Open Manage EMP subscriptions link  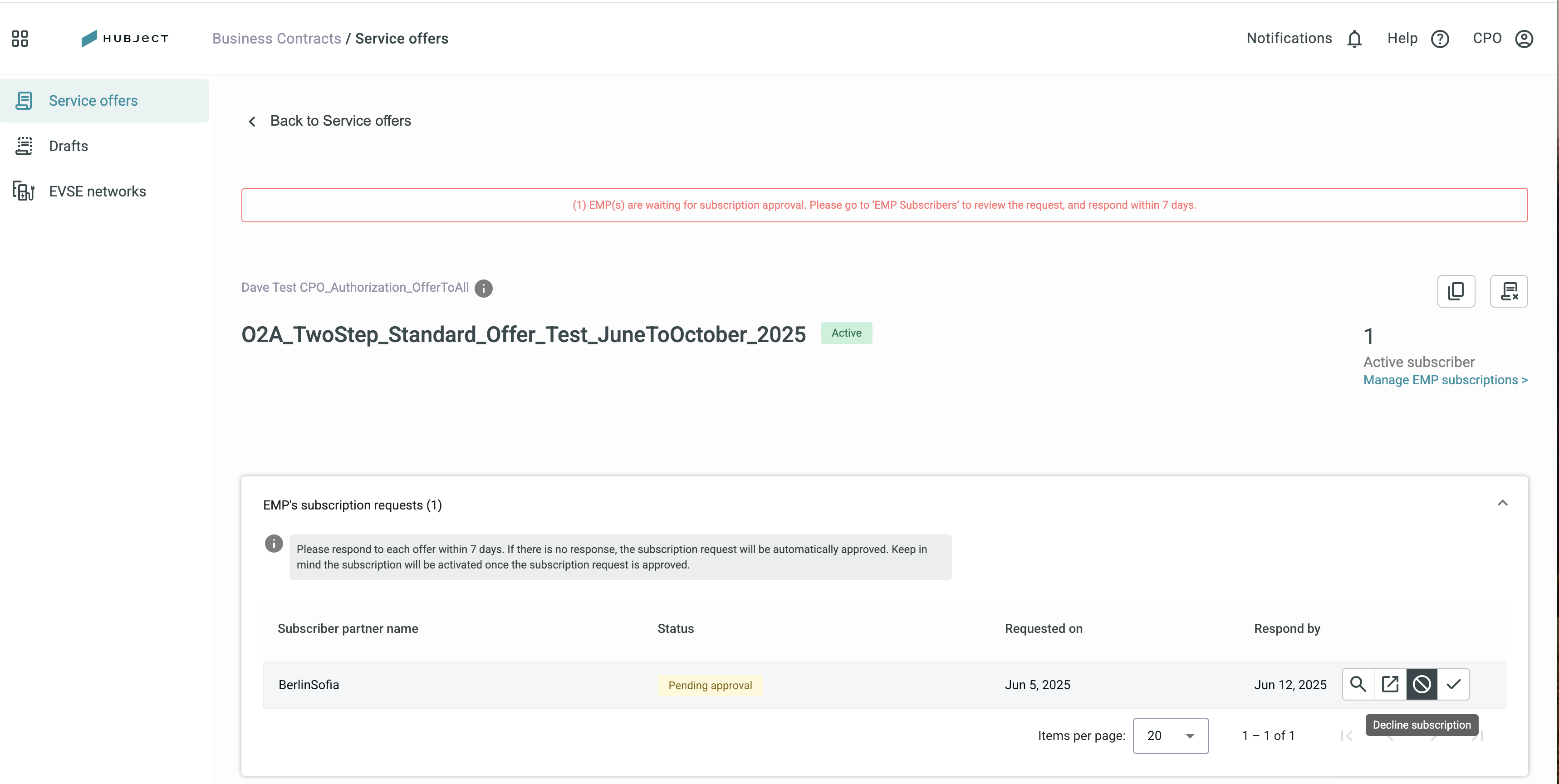pos(1445,380)
